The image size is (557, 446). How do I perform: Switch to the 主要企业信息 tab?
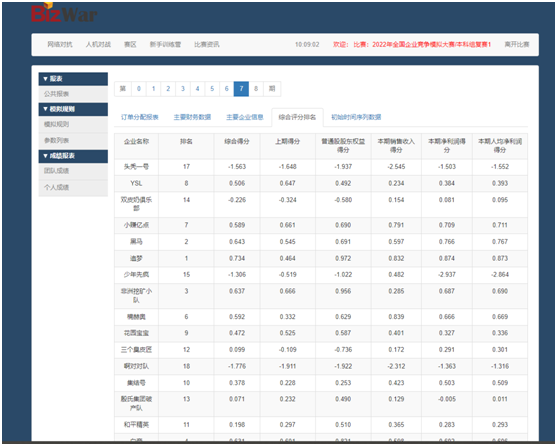tap(245, 117)
